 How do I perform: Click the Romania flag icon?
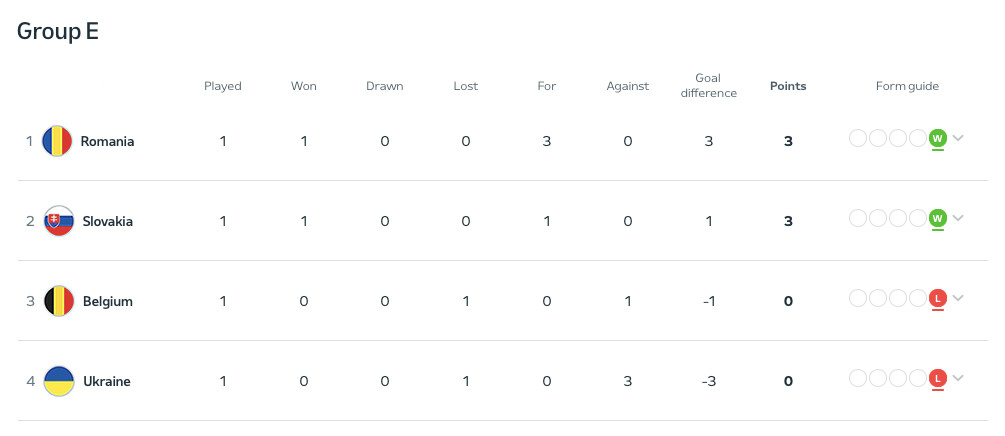click(59, 141)
